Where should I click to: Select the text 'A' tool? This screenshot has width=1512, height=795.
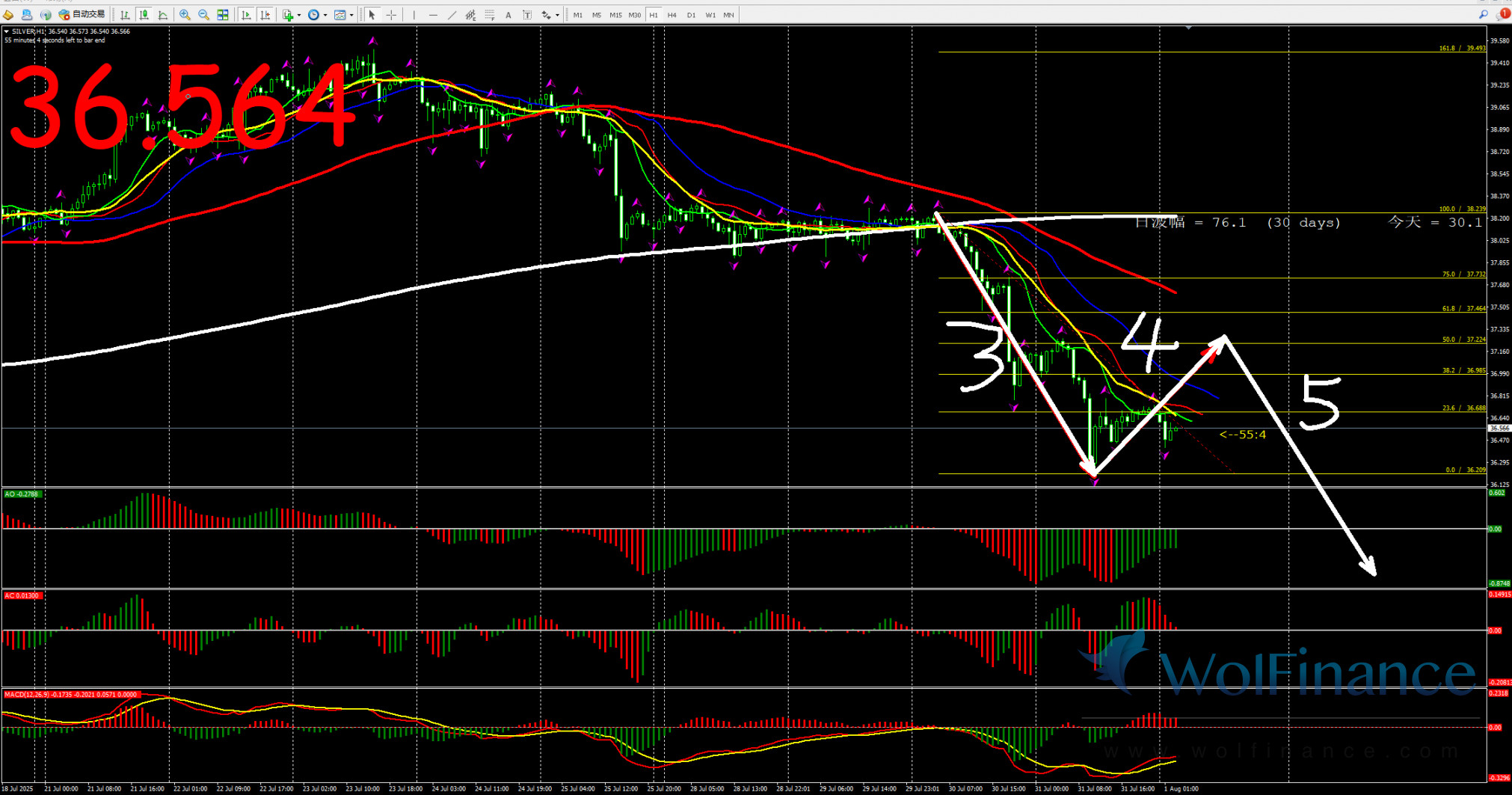508,15
